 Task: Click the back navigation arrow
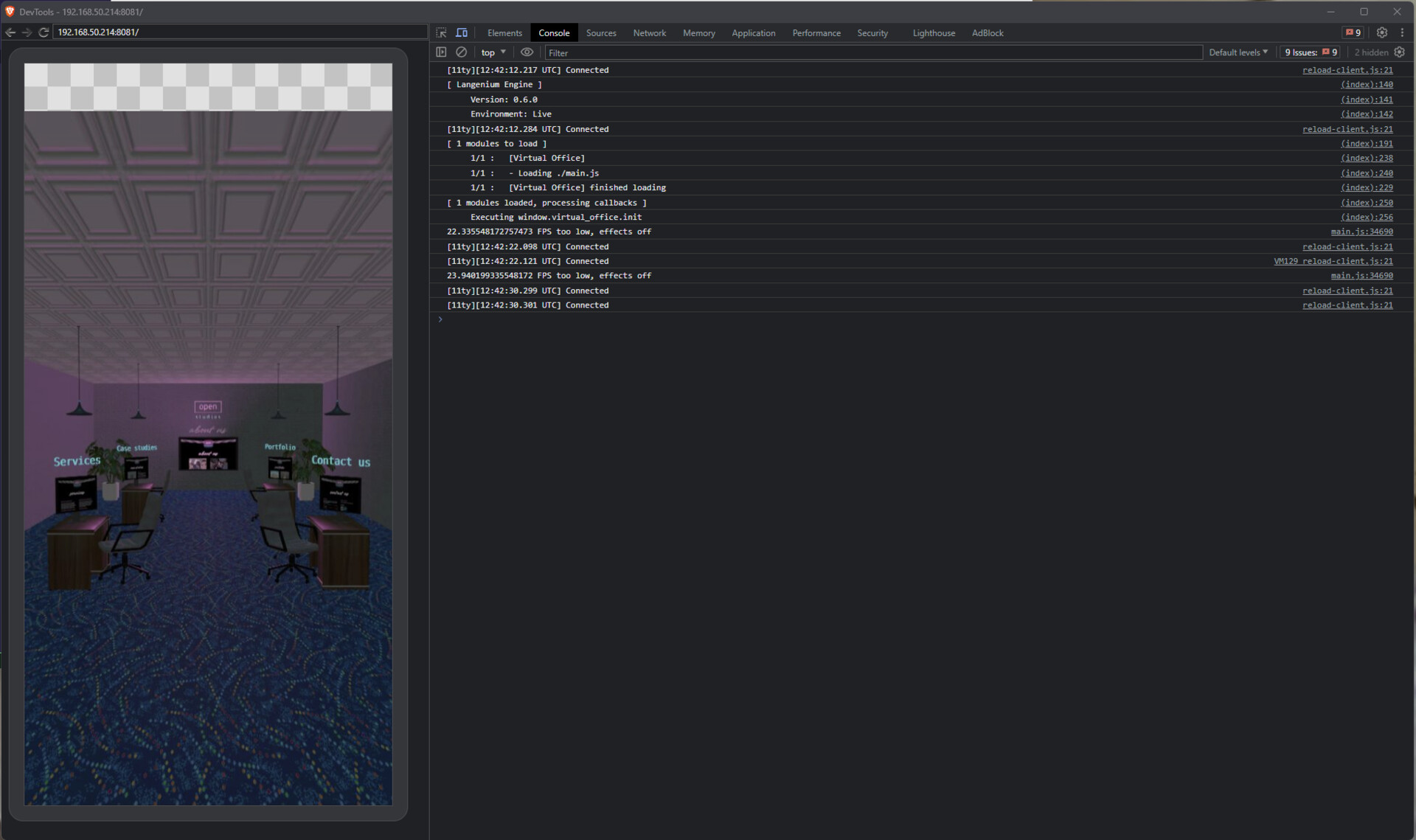click(x=10, y=32)
